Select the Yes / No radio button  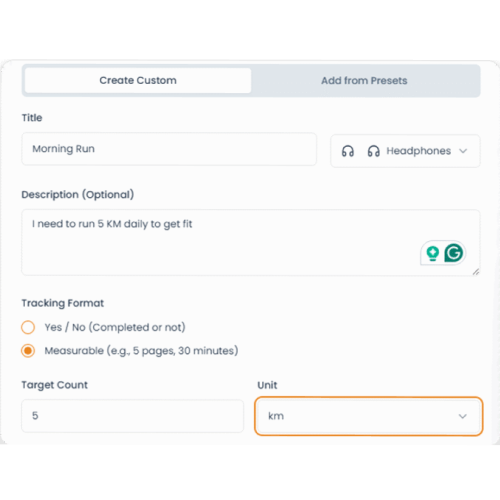28,327
